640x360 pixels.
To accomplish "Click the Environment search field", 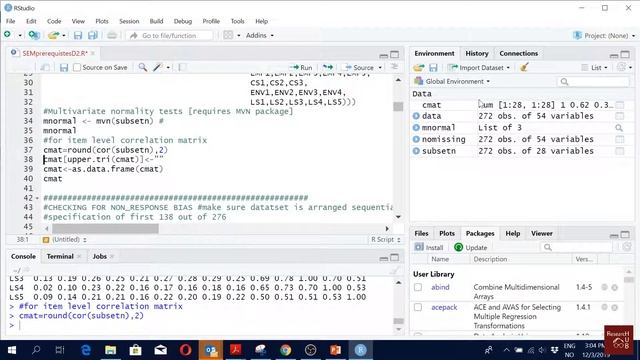I will (x=593, y=82).
